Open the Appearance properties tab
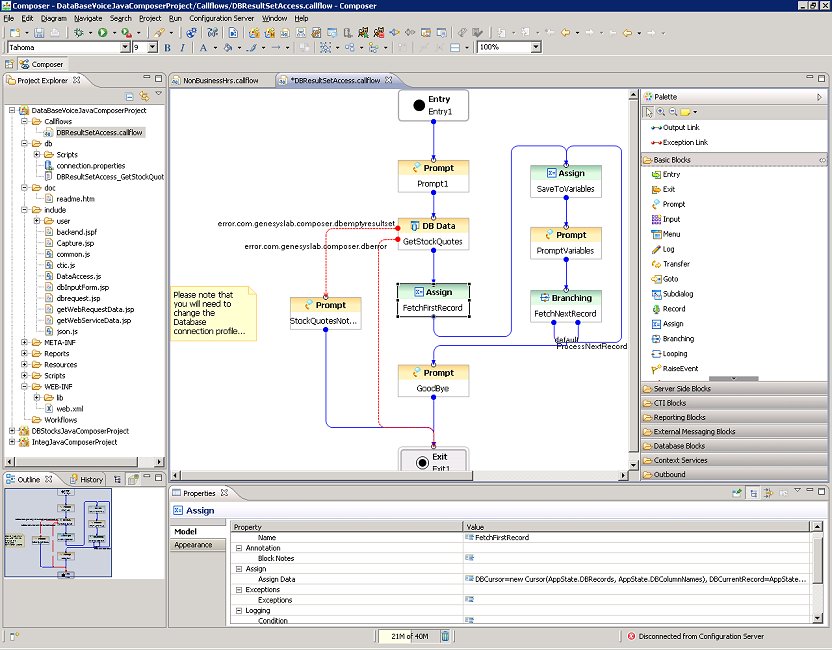 (193, 545)
